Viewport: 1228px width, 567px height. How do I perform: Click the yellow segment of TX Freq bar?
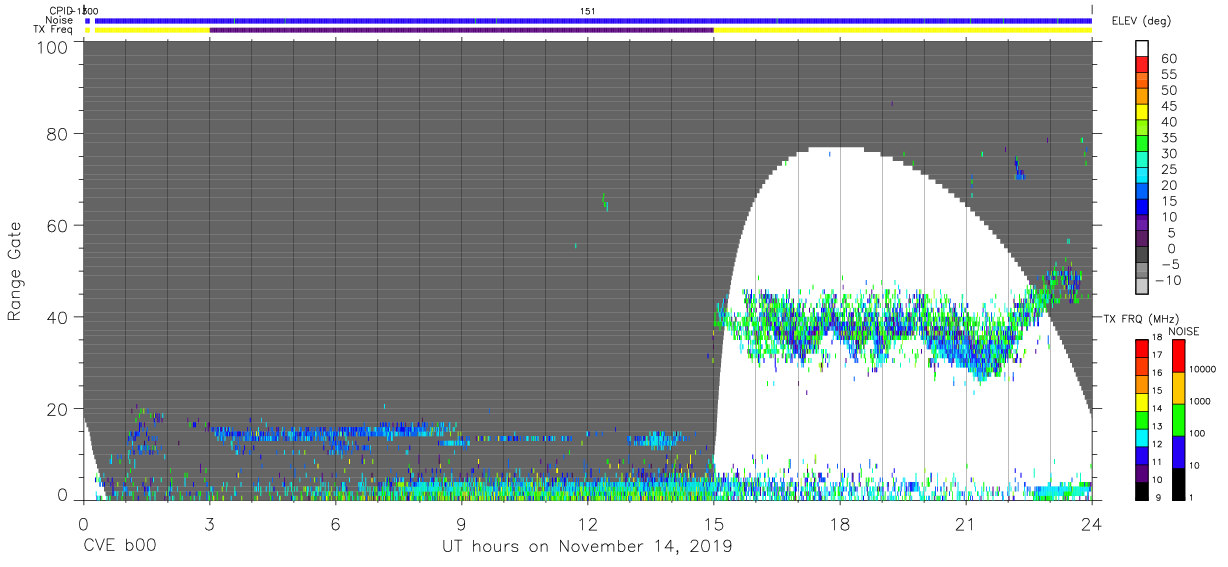pos(902,30)
